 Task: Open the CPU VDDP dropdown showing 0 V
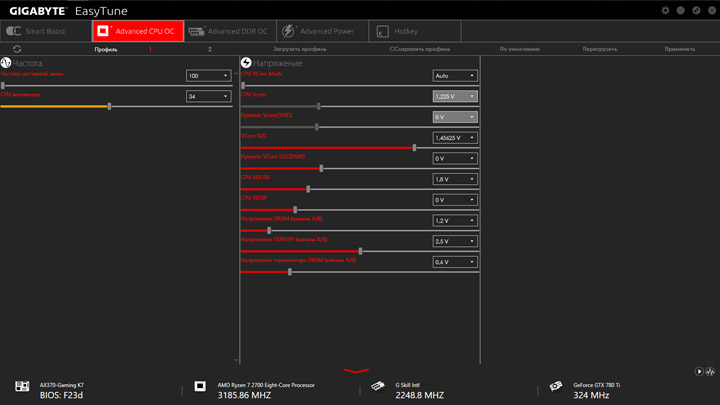(x=455, y=200)
